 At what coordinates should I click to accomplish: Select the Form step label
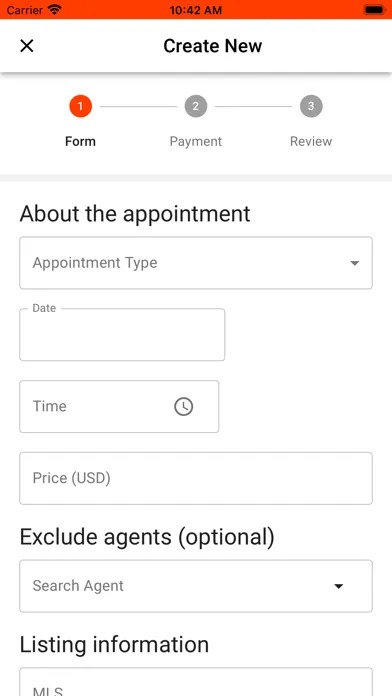80,141
